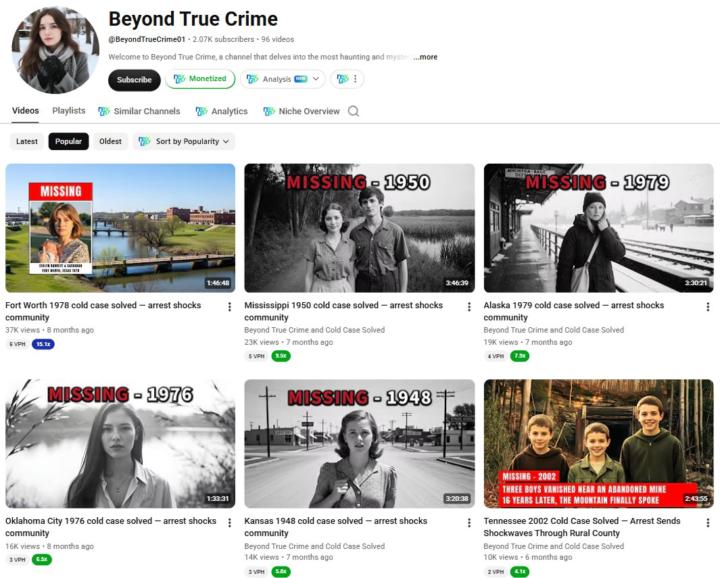Screen dimensions: 720x578
Task: Click the 3 VPH badge under Kansas 1948 video
Action: coord(256,572)
